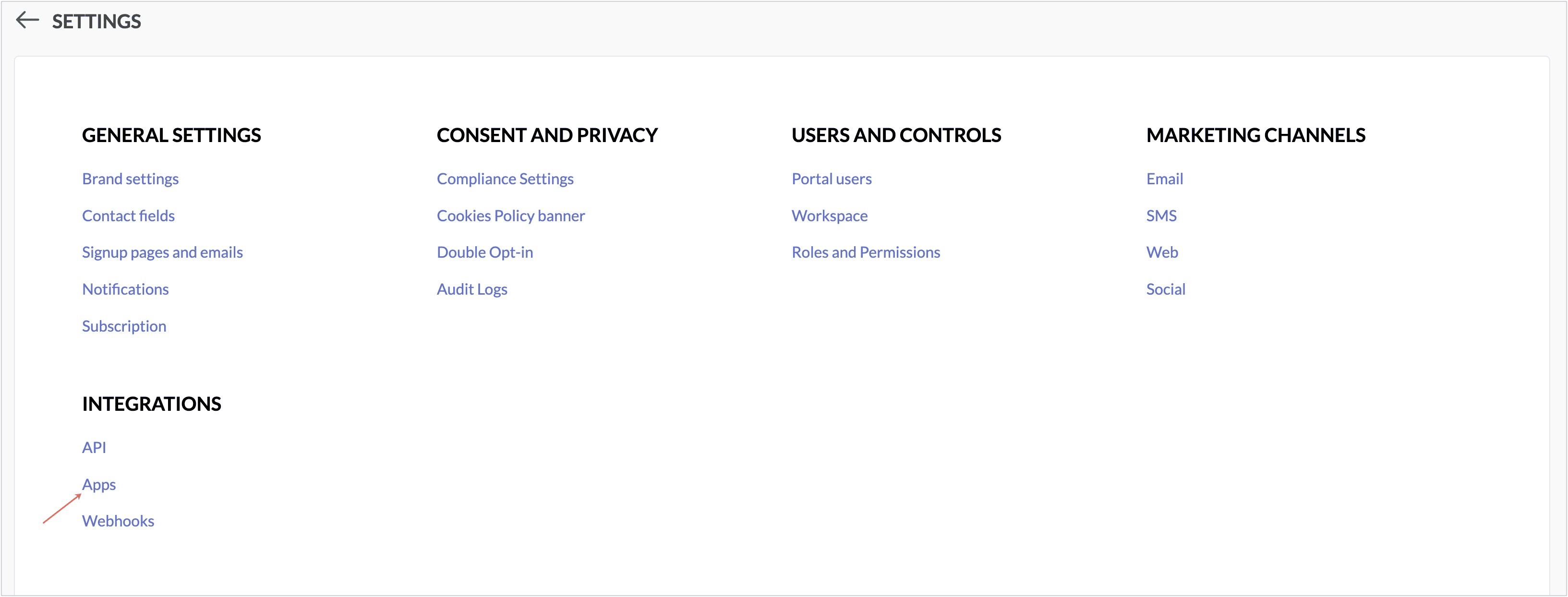This screenshot has height=597, width=1568.
Task: Open Portal users page
Action: pos(832,179)
